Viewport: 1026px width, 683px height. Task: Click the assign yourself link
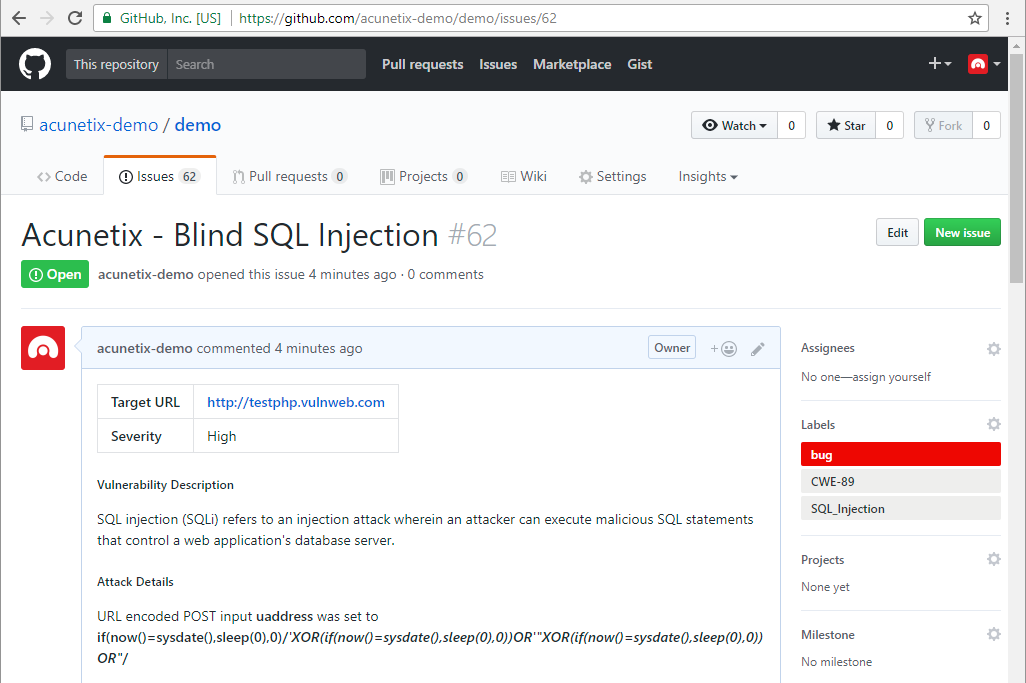click(x=891, y=377)
